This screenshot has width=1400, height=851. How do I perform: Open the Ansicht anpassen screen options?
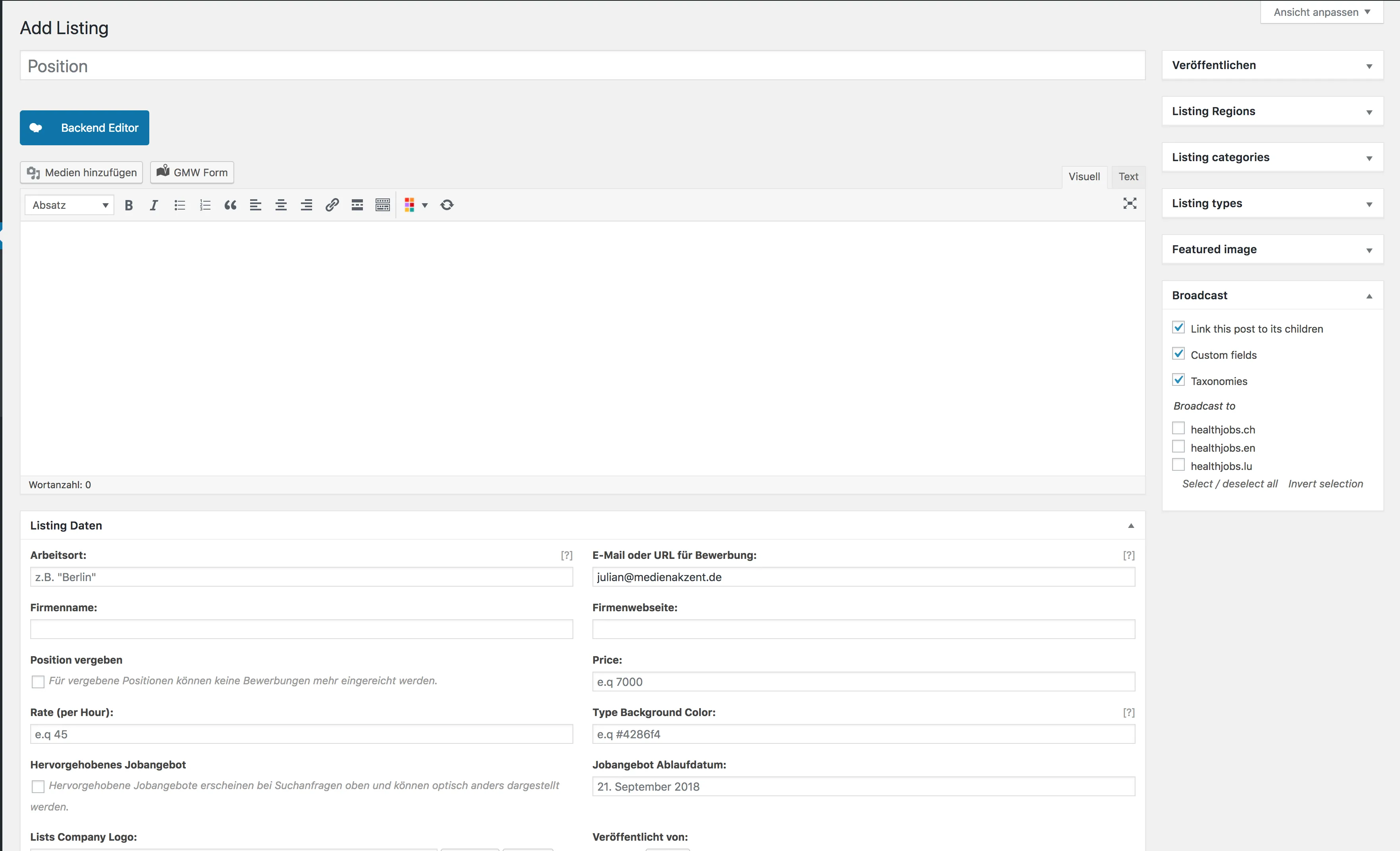[x=1322, y=12]
